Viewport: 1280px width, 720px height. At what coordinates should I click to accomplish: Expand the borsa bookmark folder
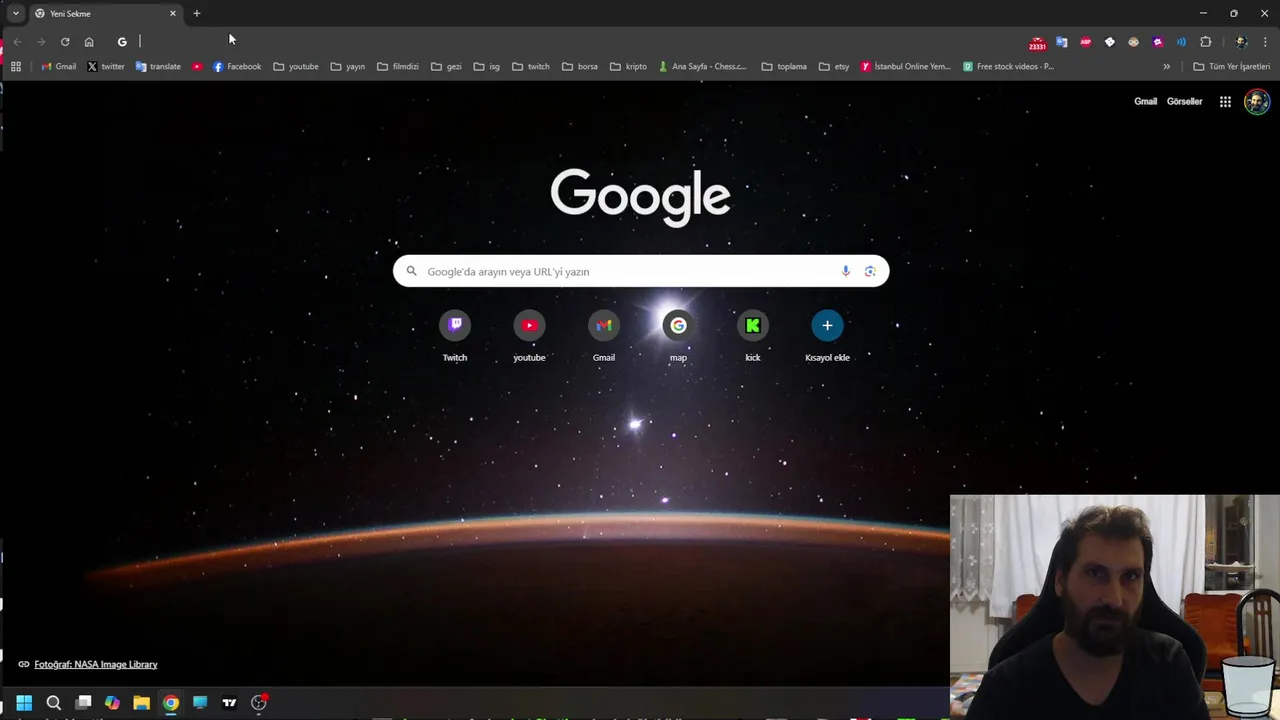580,67
